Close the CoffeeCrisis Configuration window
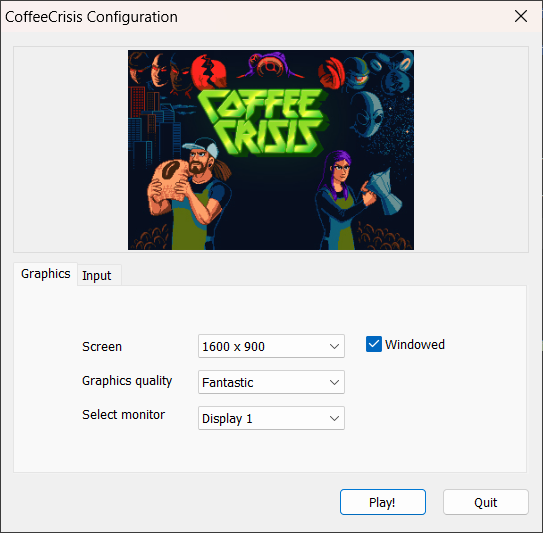Screen dimensions: 543x533 click(521, 16)
